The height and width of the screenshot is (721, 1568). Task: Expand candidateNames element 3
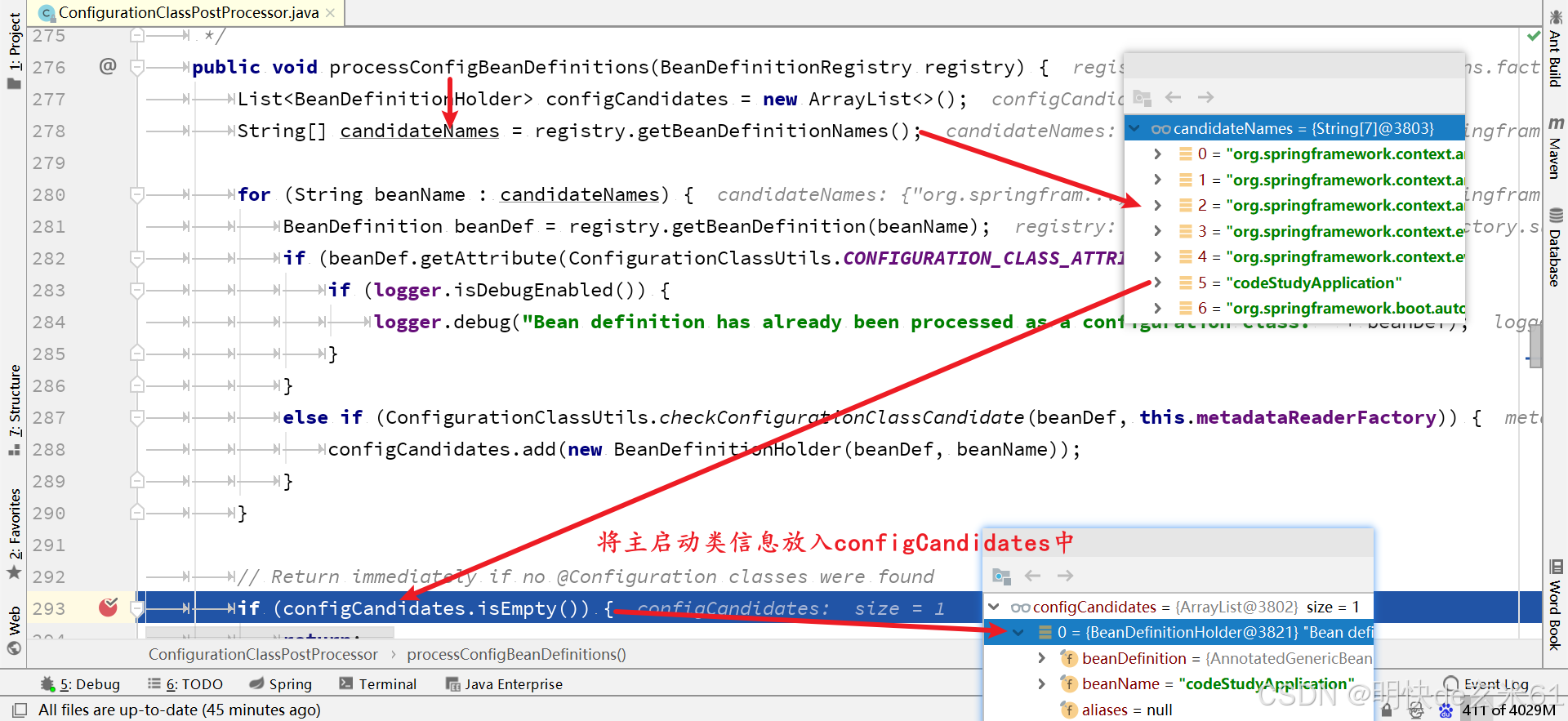coord(1157,231)
